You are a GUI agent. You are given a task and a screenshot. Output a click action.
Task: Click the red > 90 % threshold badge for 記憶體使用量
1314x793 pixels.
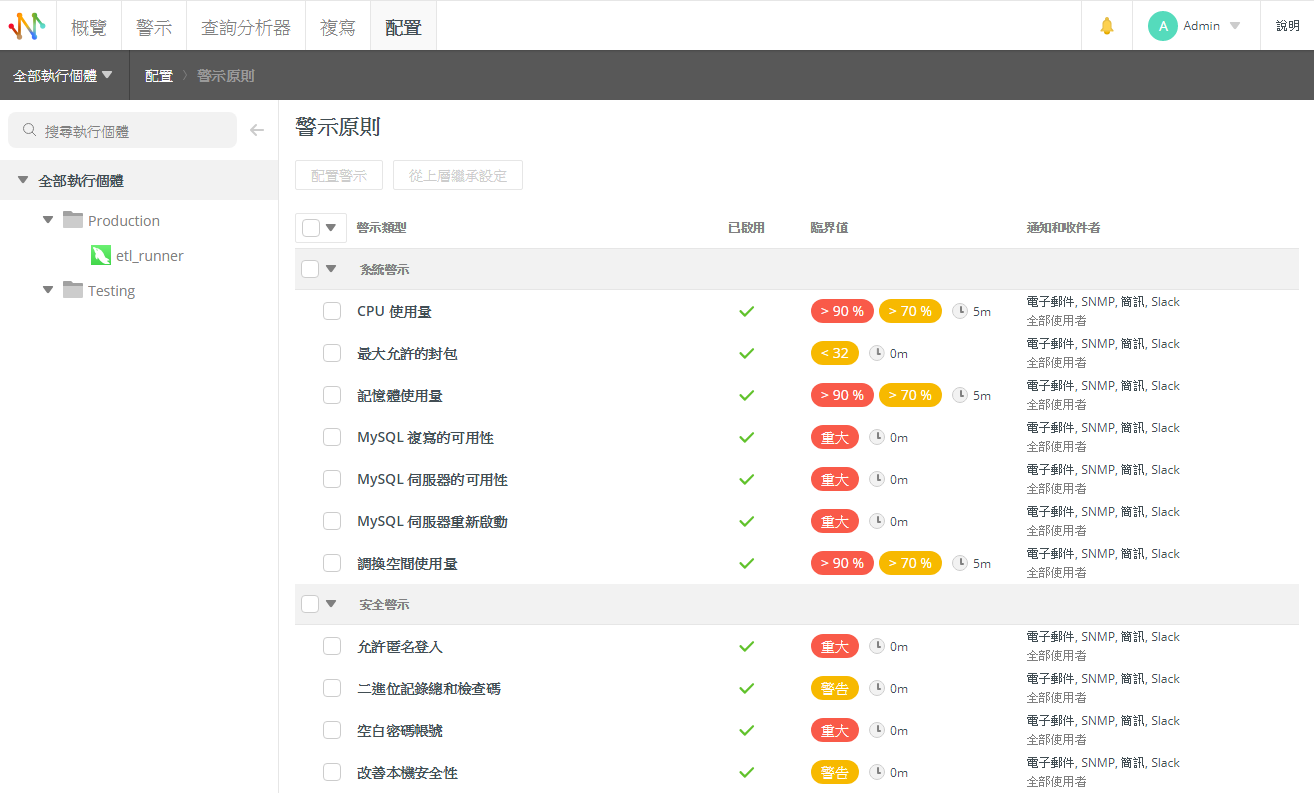pos(842,395)
